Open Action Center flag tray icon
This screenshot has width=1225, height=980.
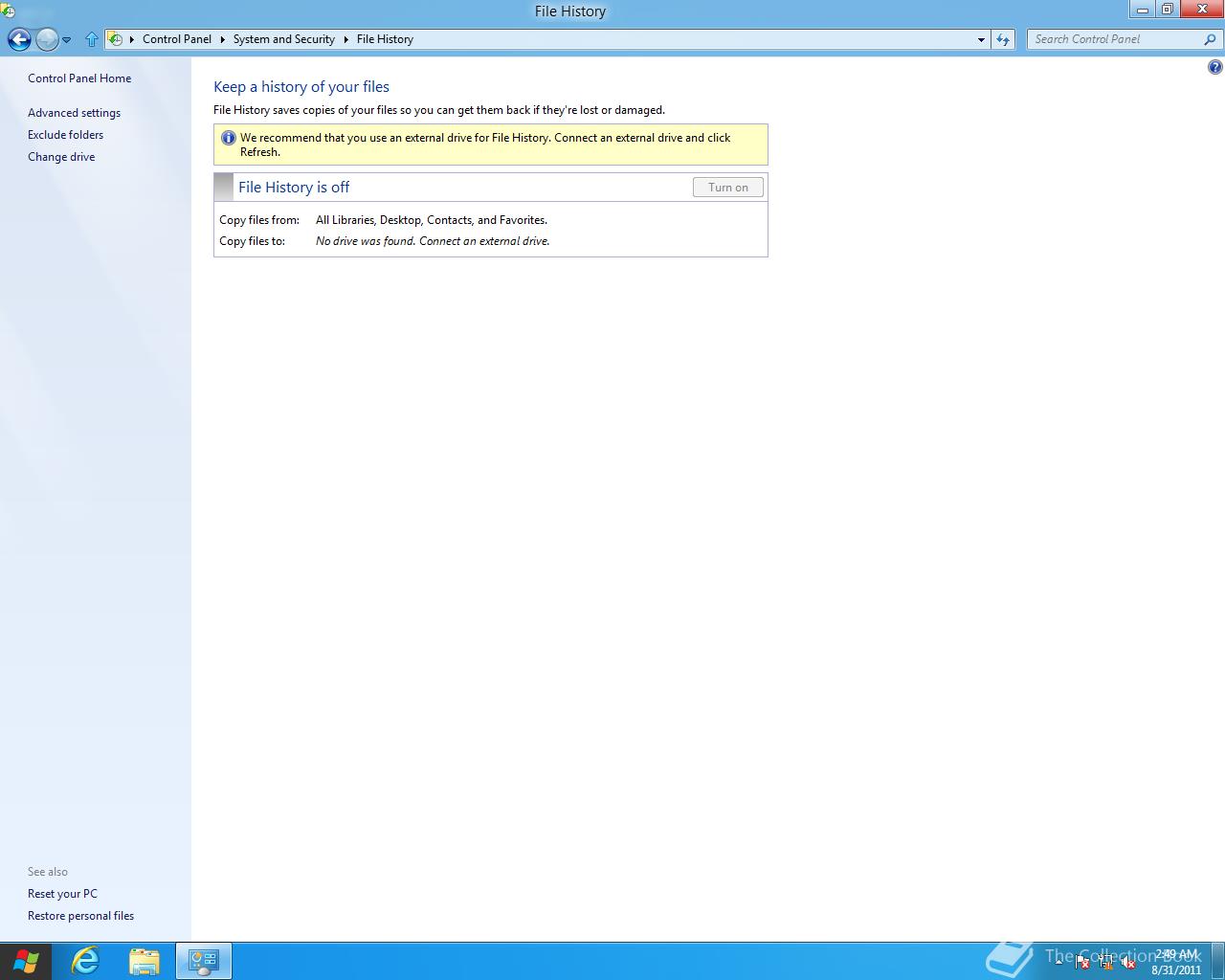[1082, 964]
